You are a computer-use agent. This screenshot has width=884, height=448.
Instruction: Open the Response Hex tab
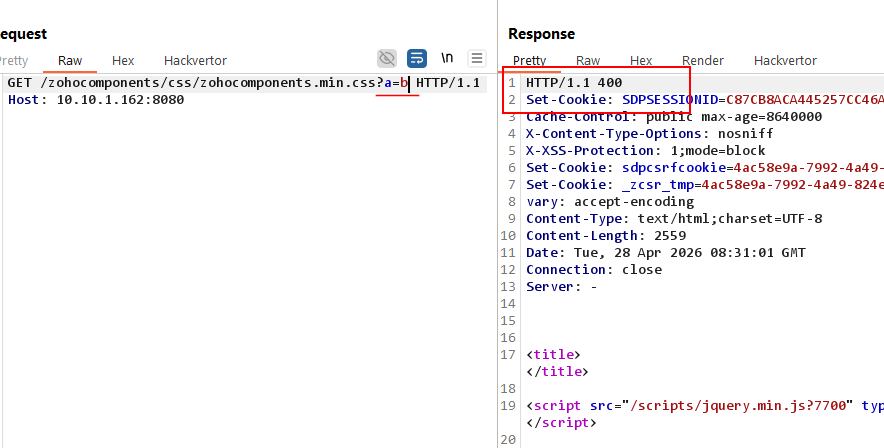pyautogui.click(x=641, y=60)
